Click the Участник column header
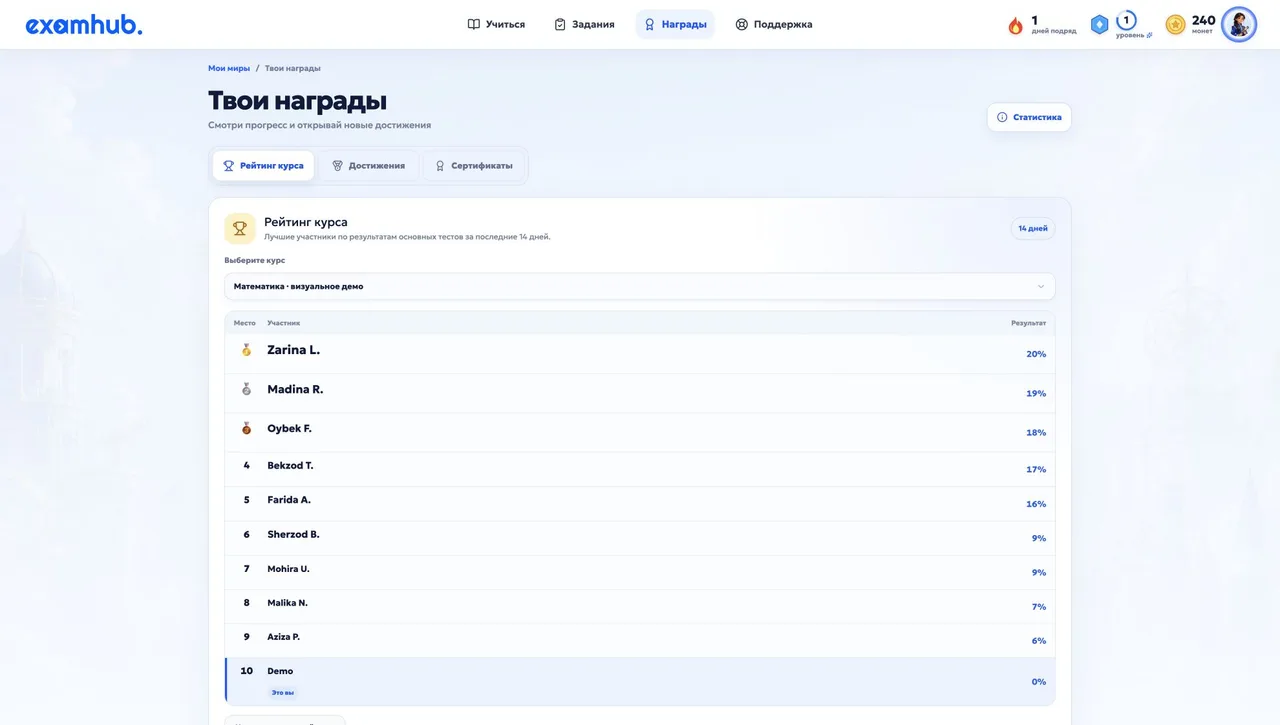 click(284, 323)
